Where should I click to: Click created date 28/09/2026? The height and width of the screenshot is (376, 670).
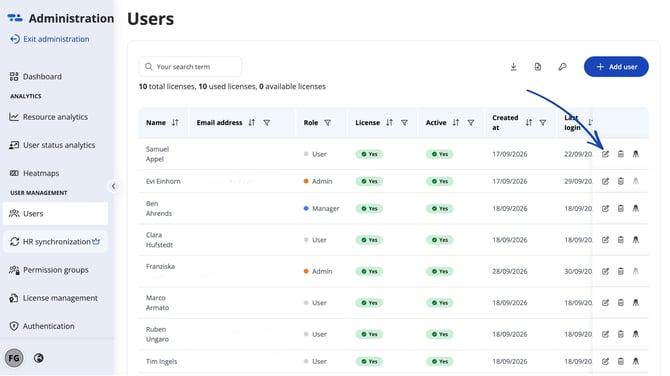click(510, 271)
